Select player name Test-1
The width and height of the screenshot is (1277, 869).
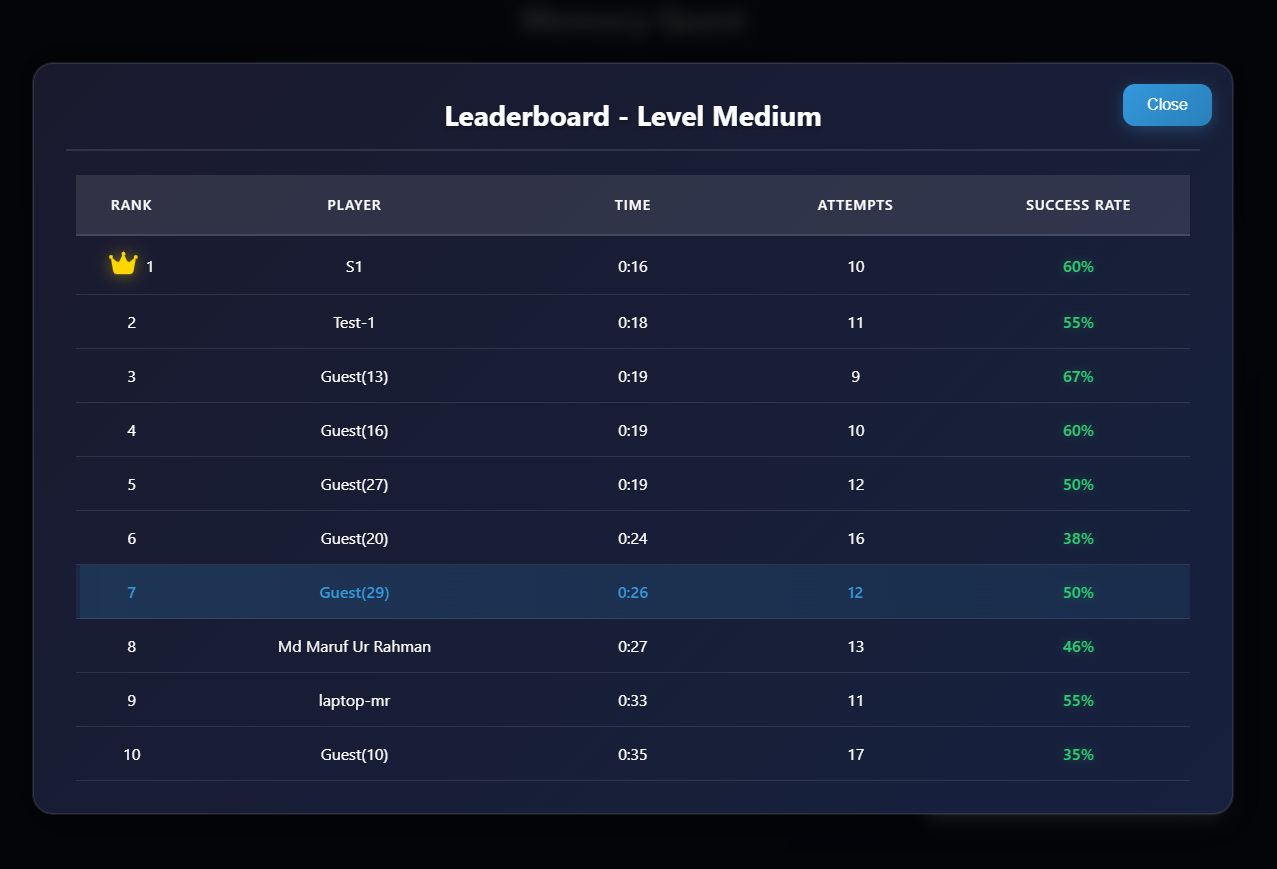[354, 323]
